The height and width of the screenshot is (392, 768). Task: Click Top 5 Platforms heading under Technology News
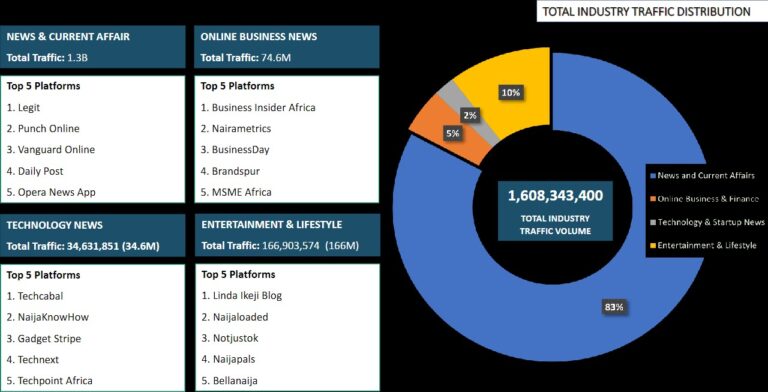point(43,275)
